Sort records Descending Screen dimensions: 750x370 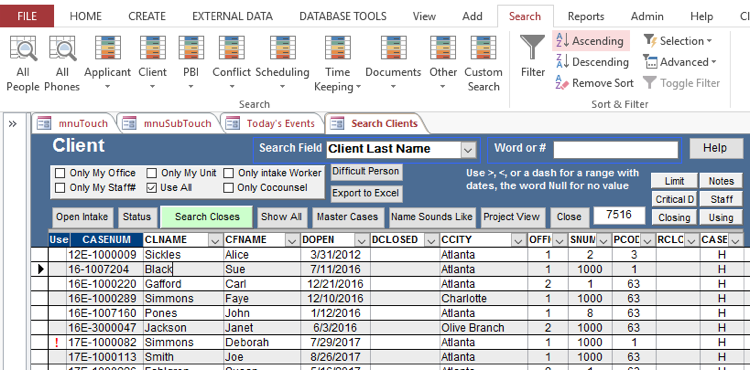pos(592,62)
